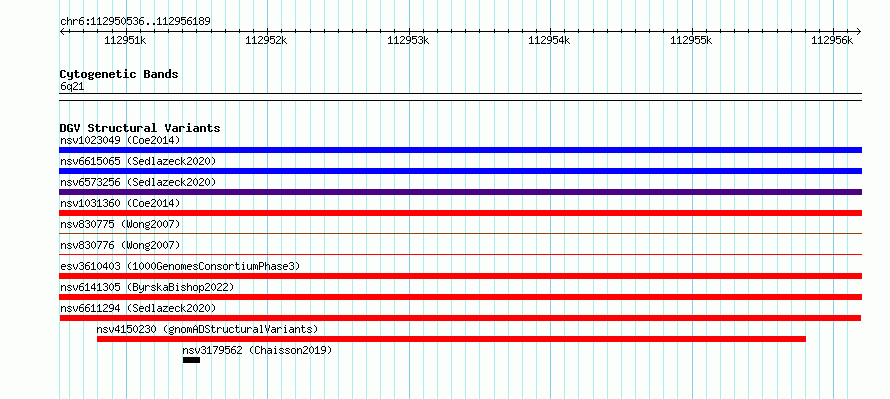Open nsv6573256 (Sedlazeck2020) label

[138, 182]
